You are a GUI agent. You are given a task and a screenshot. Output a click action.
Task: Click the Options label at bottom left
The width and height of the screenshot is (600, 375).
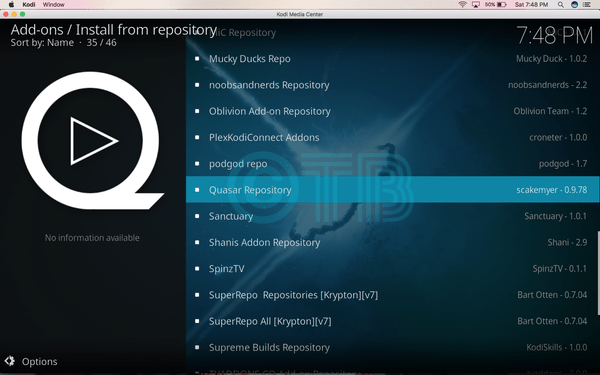click(39, 362)
